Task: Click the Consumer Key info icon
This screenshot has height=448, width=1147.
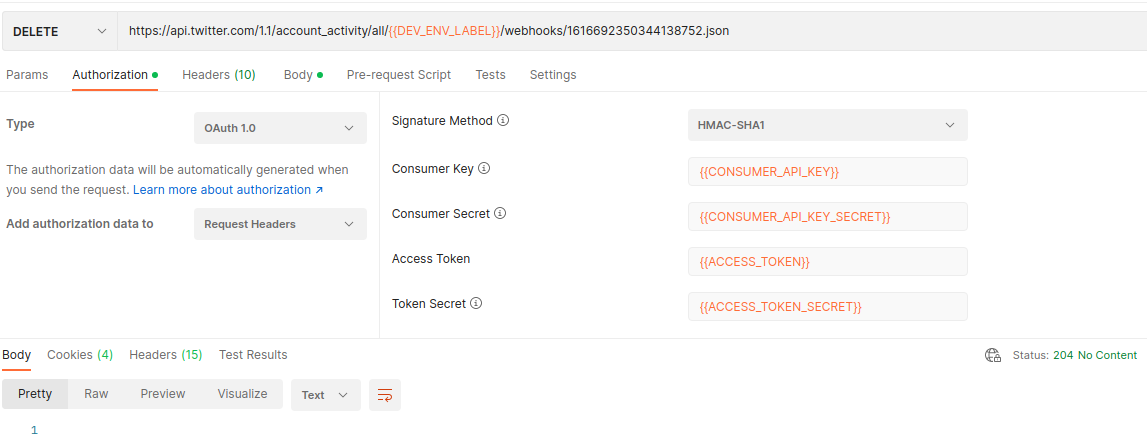Action: coord(484,169)
